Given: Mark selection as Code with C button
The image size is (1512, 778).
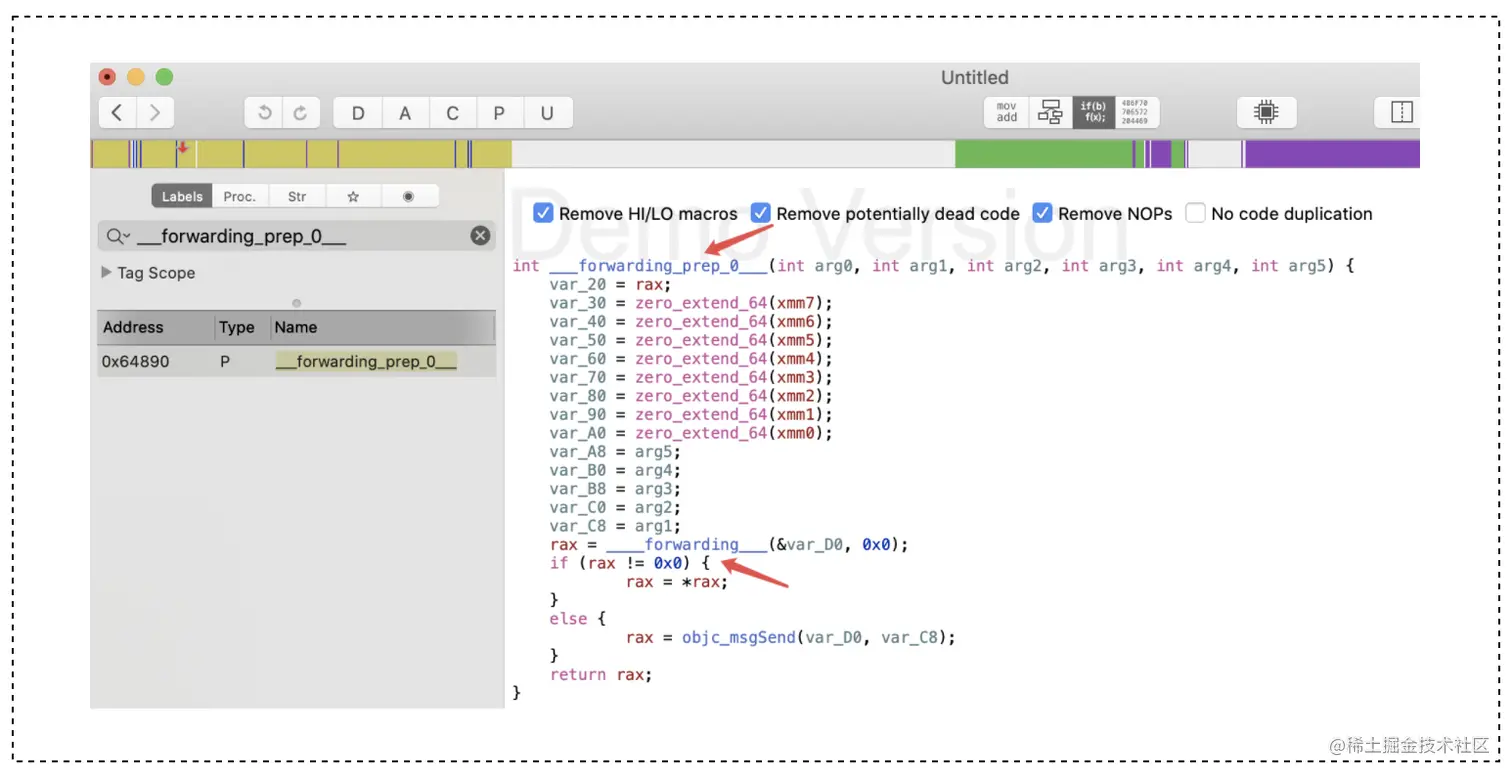Looking at the screenshot, I should [x=452, y=113].
